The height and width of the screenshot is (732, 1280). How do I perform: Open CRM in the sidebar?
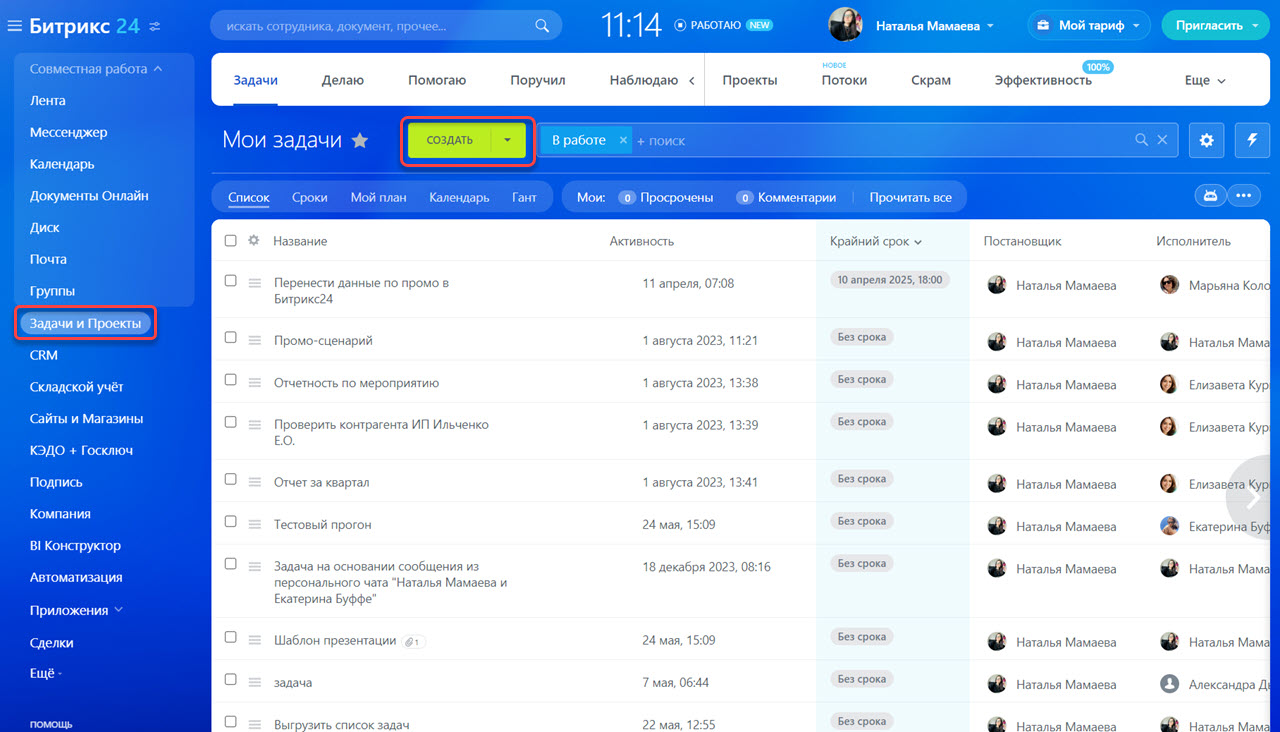44,355
